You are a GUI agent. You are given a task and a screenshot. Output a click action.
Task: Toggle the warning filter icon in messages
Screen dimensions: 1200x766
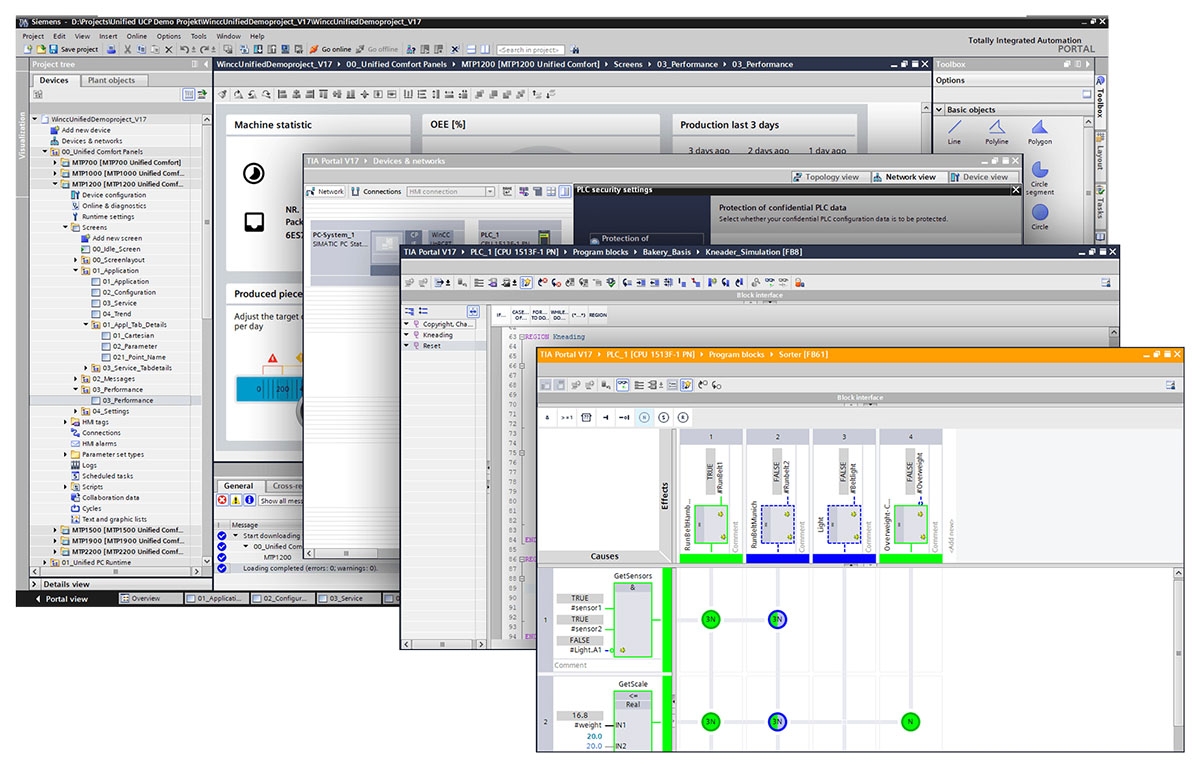pos(236,500)
